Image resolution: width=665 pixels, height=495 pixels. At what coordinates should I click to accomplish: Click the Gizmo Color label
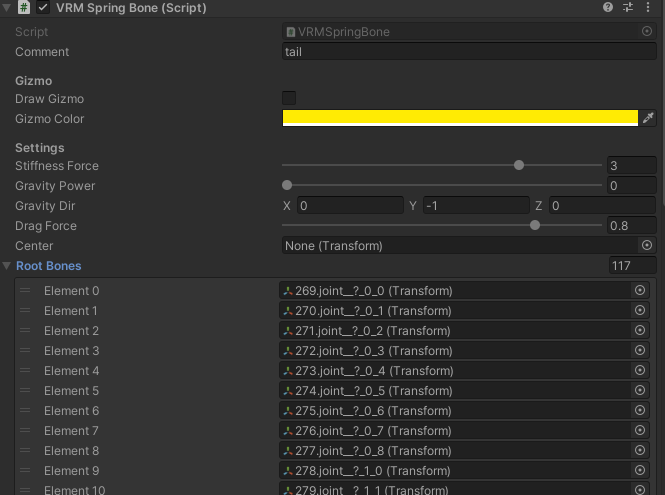point(50,119)
